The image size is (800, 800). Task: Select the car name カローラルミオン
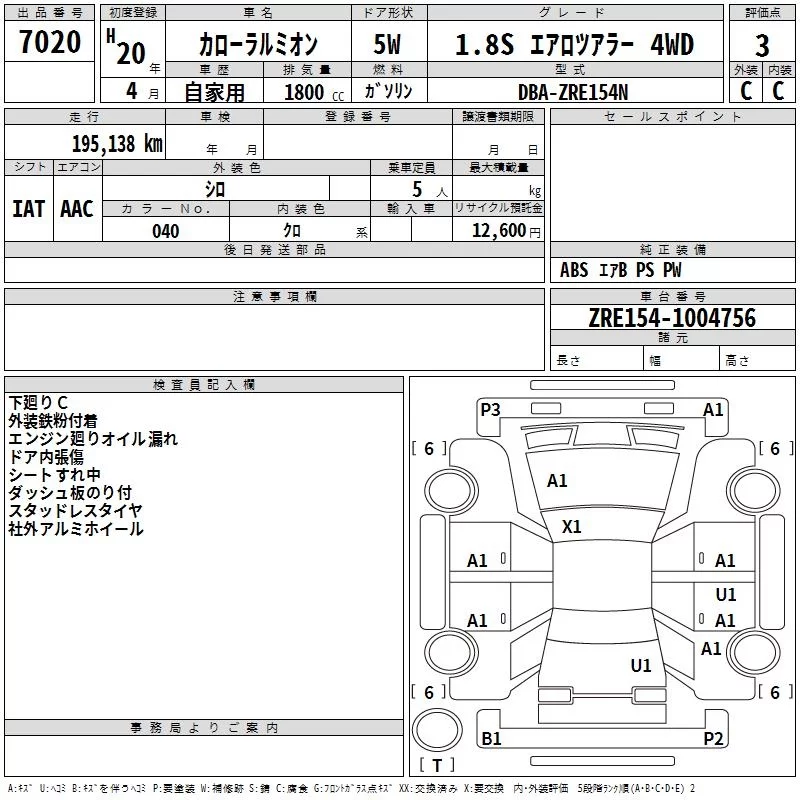click(x=258, y=44)
